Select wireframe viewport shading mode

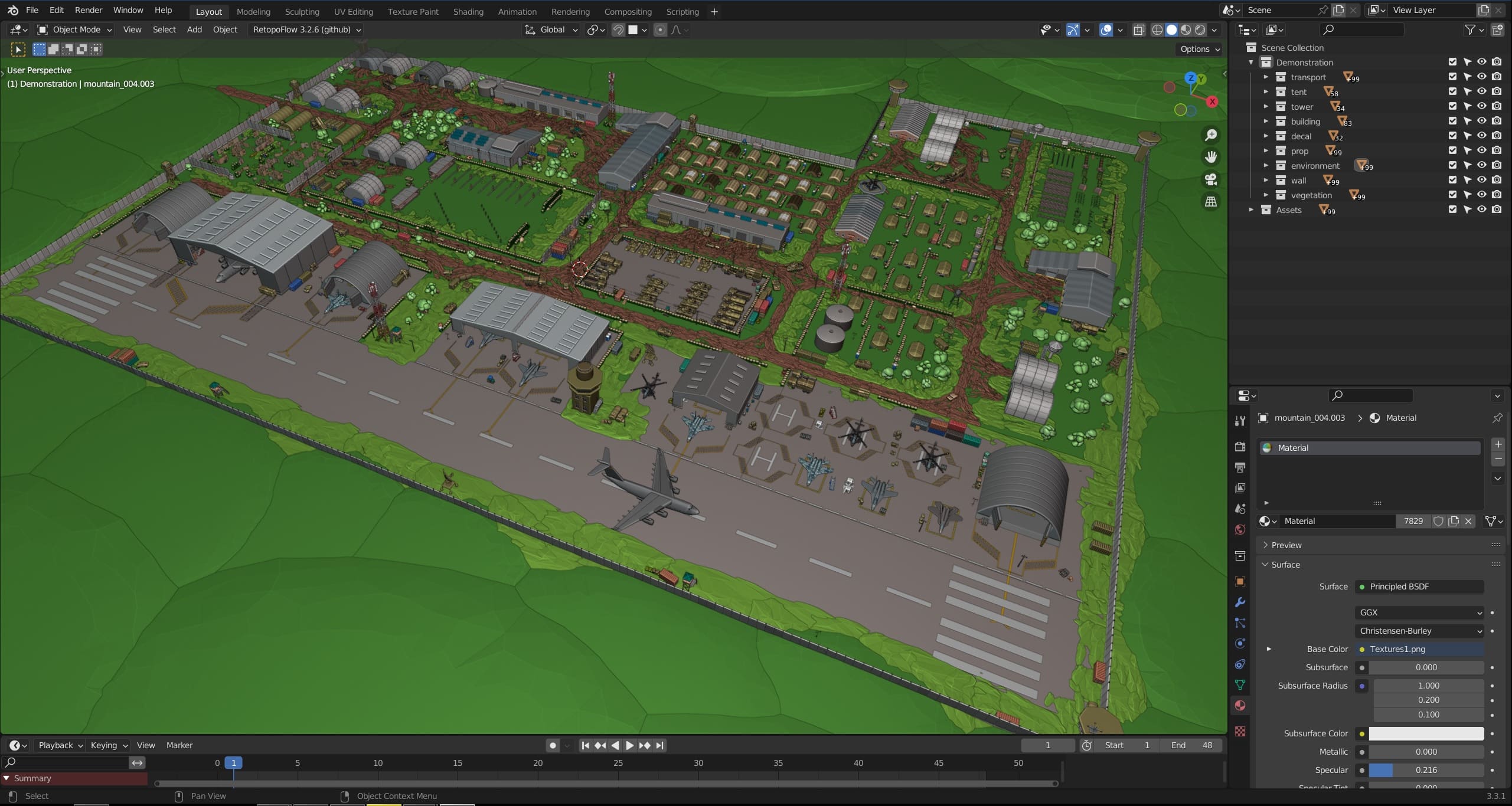click(1157, 30)
